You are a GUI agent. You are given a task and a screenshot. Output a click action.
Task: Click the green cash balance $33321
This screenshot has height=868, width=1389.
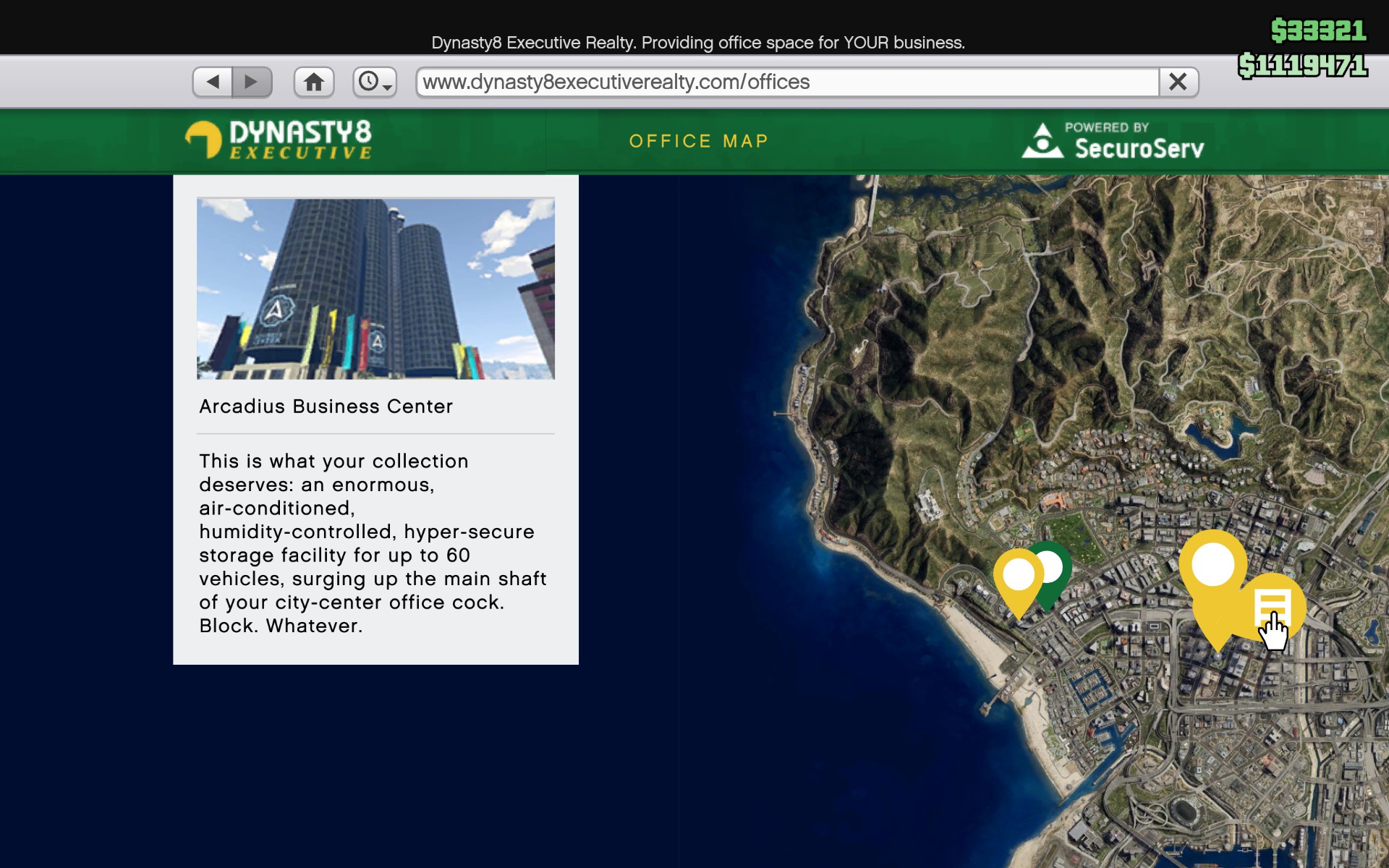(1318, 31)
